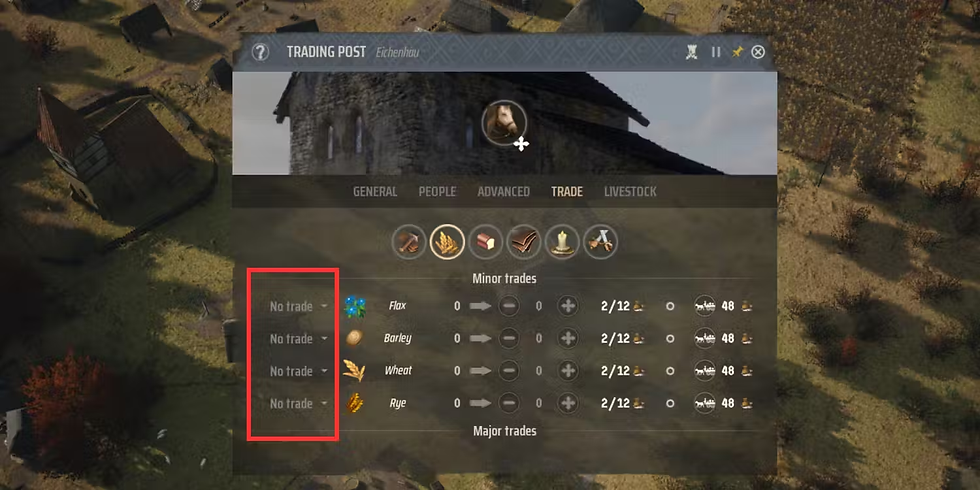Image resolution: width=980 pixels, height=490 pixels.
Task: Open the Flax trade mode dropdown
Action: click(x=299, y=306)
